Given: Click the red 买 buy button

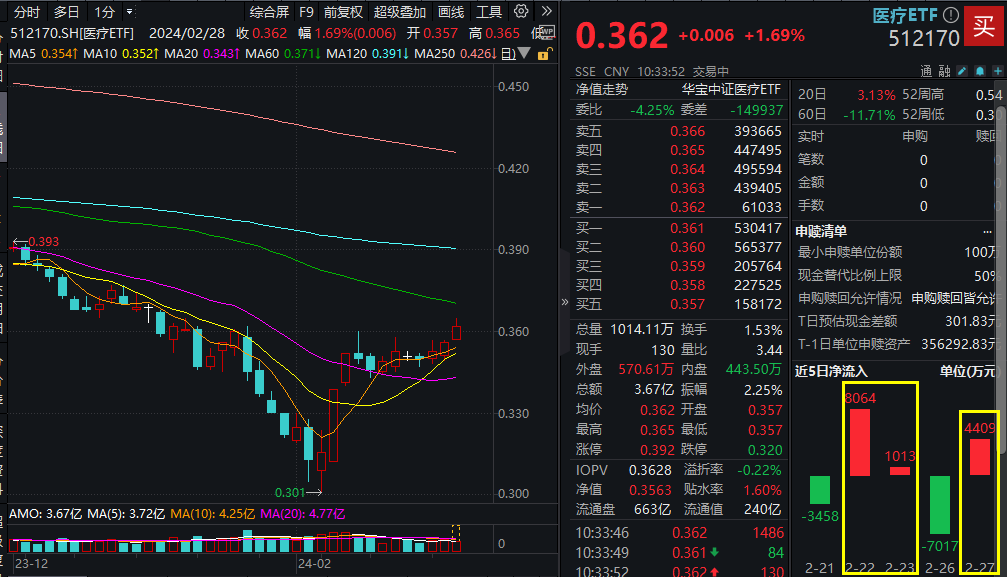Looking at the screenshot, I should pos(985,27).
